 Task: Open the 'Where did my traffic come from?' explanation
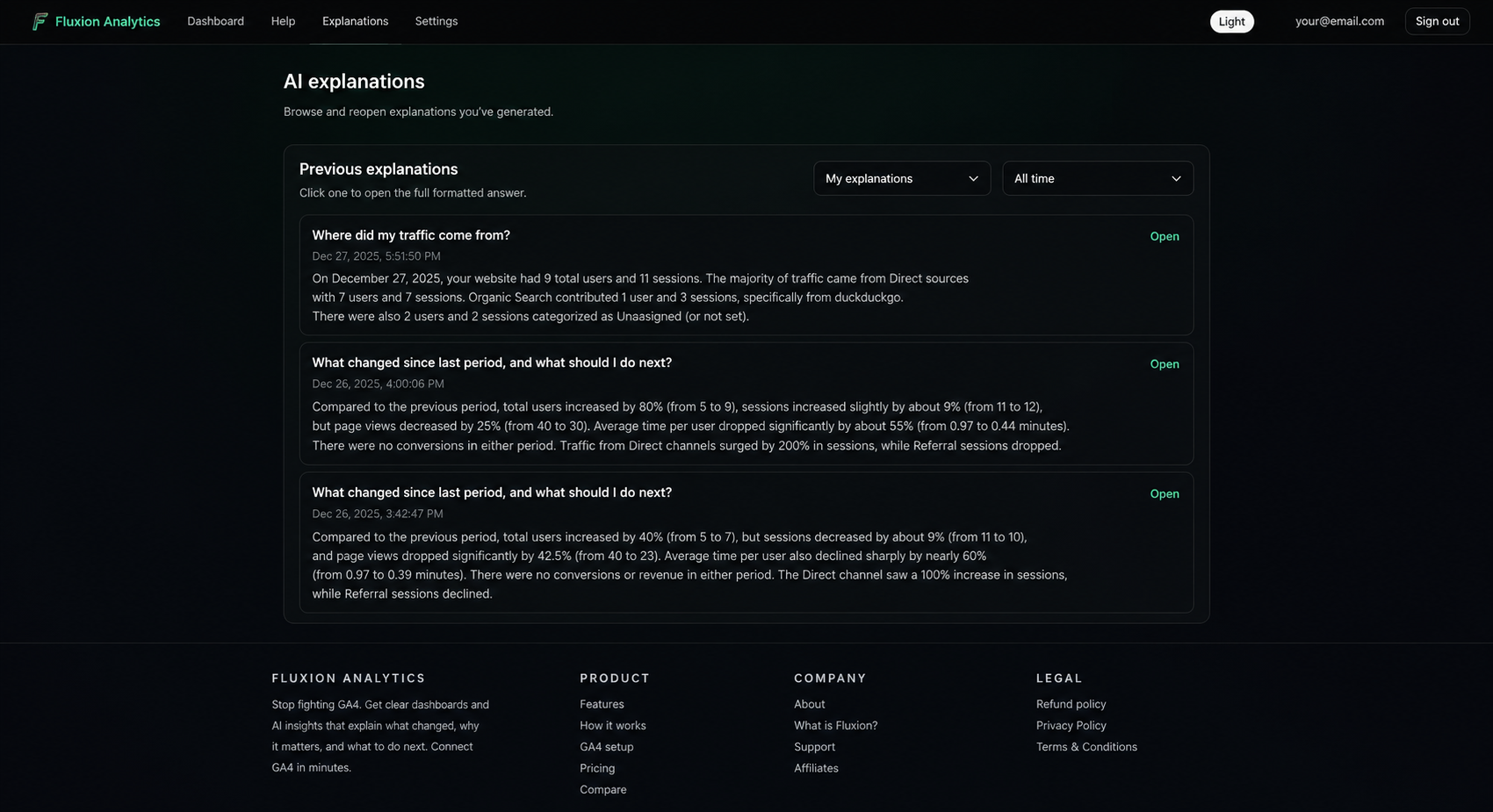1165,236
